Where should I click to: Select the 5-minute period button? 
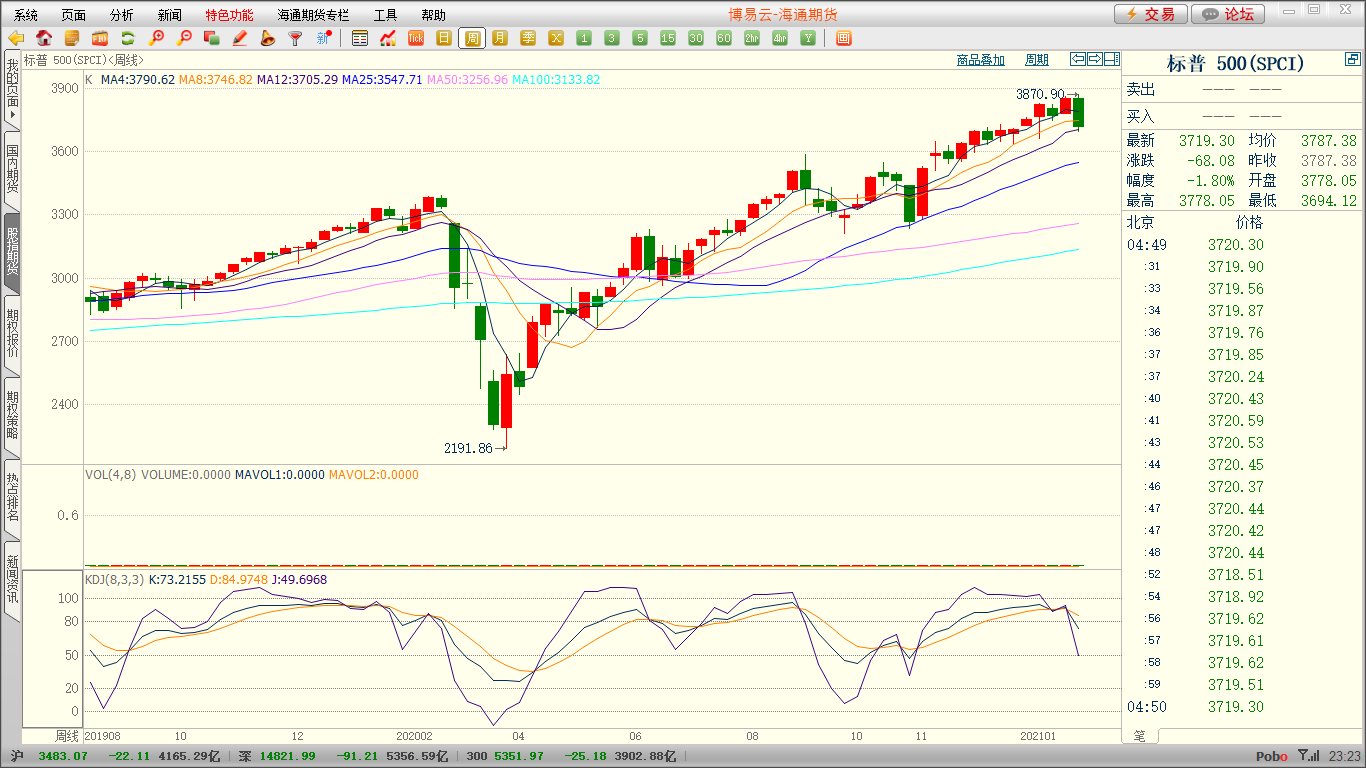click(x=640, y=38)
